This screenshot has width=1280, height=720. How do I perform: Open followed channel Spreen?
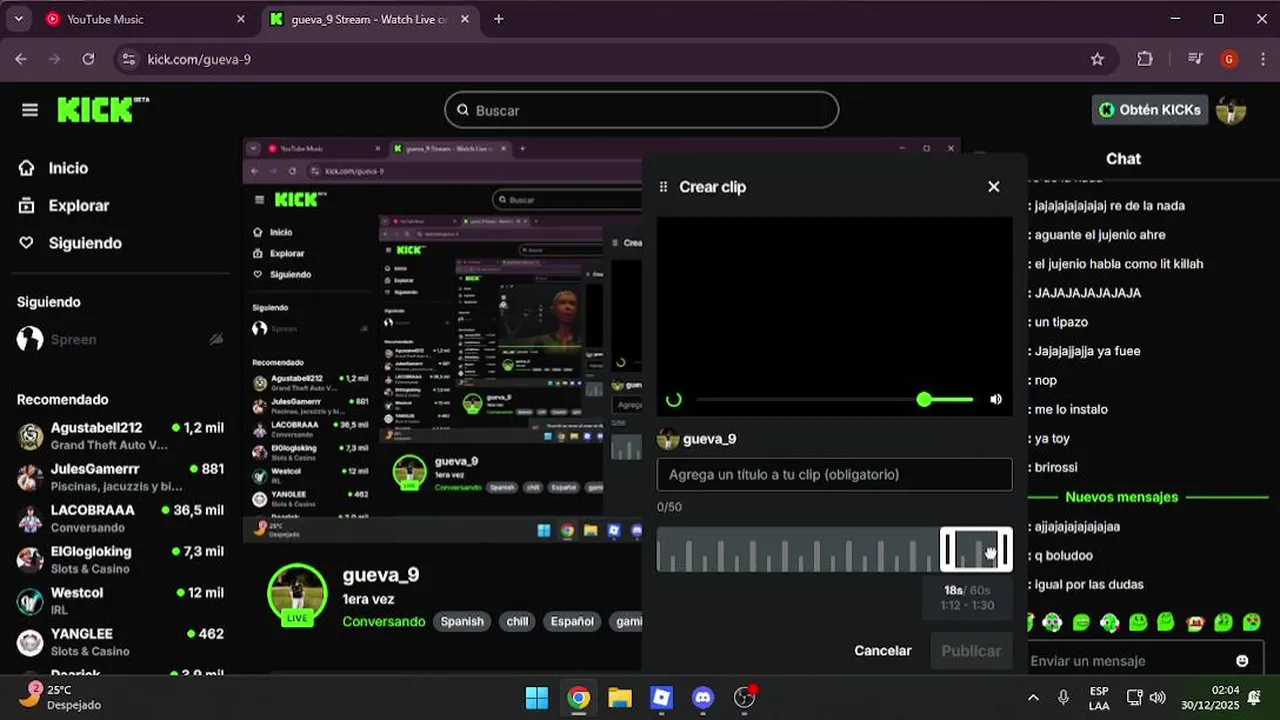120,339
